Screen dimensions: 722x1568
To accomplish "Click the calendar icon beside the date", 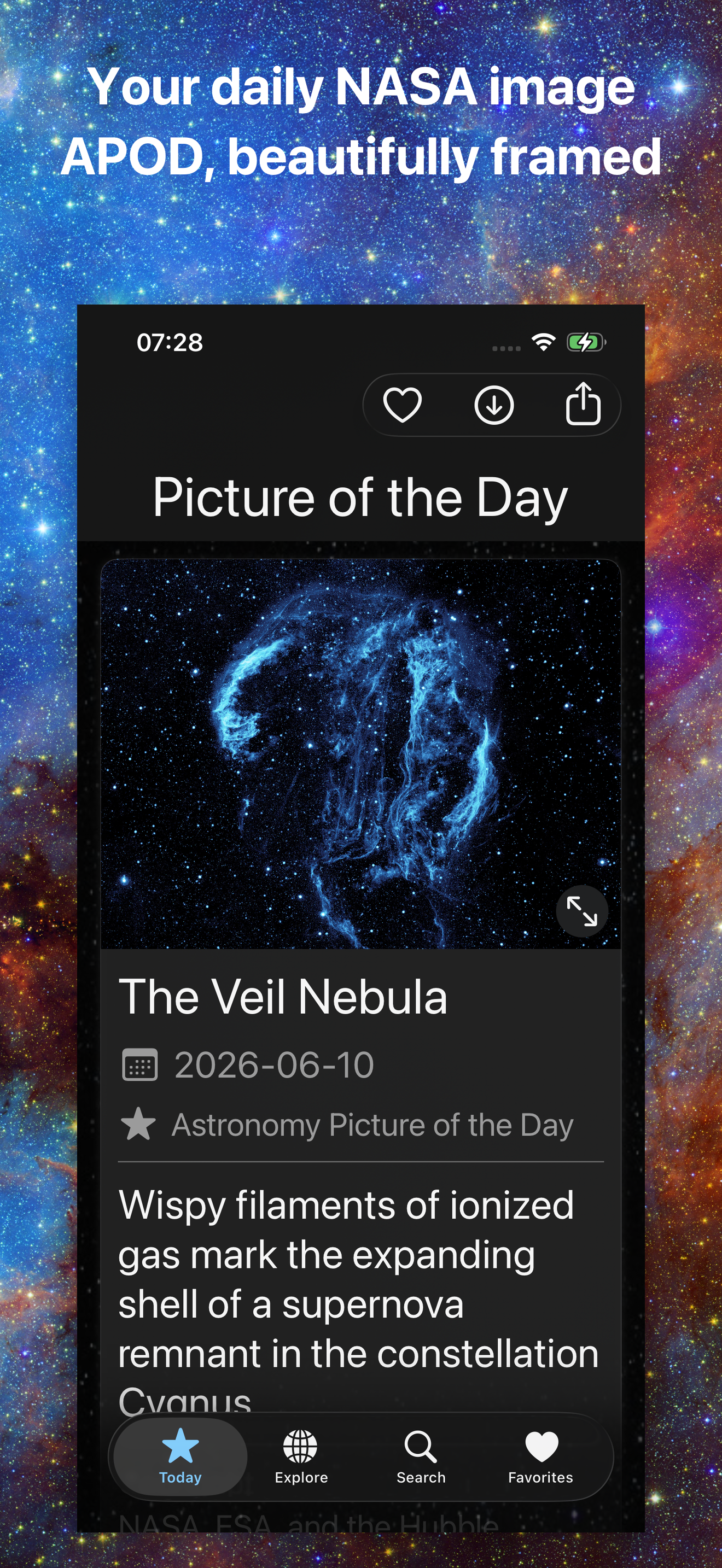I will tap(139, 1064).
